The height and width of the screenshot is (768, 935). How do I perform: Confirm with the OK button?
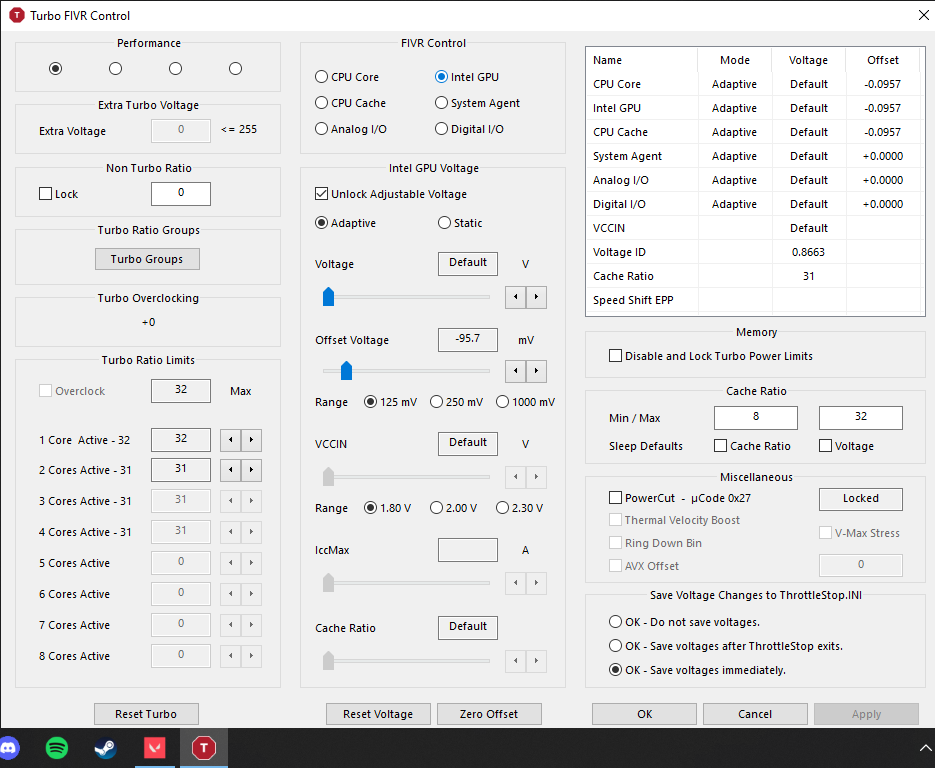click(x=644, y=714)
